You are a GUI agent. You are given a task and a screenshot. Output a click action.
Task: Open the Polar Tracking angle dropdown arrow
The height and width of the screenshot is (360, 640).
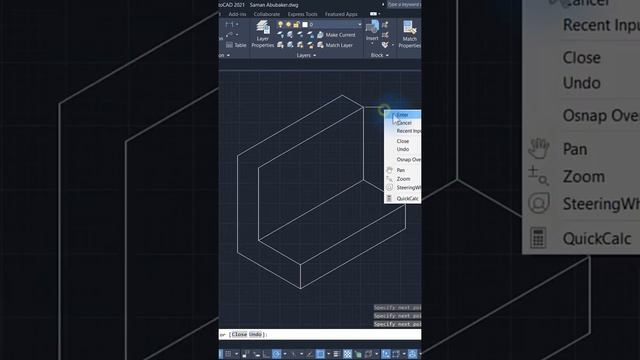tap(285, 353)
